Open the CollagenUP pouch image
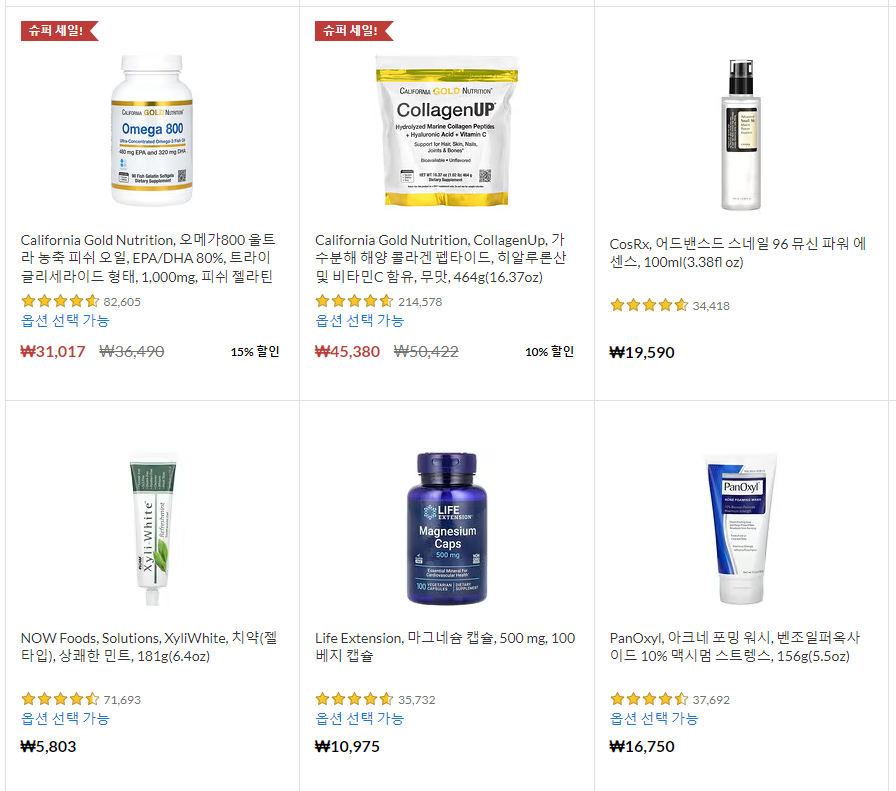The width and height of the screenshot is (896, 791). coord(447,130)
